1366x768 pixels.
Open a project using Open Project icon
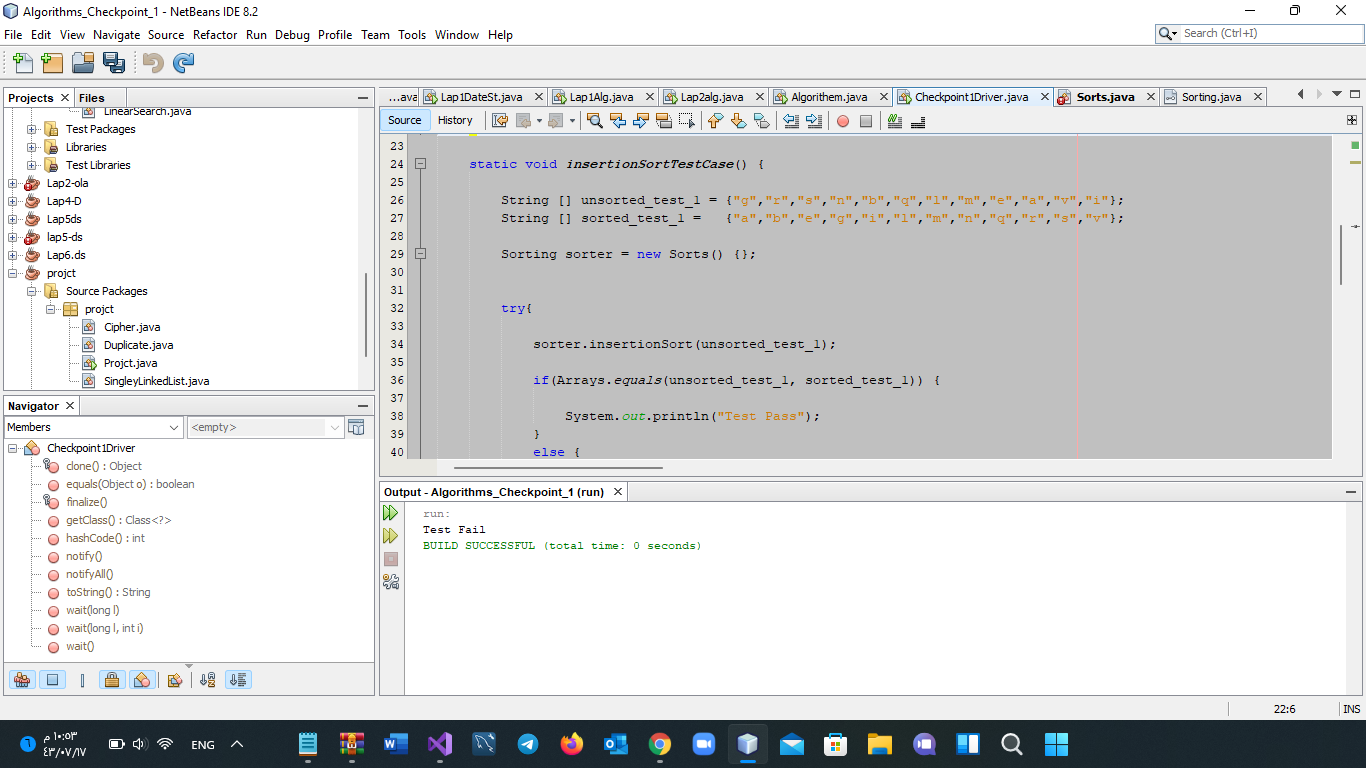[83, 62]
